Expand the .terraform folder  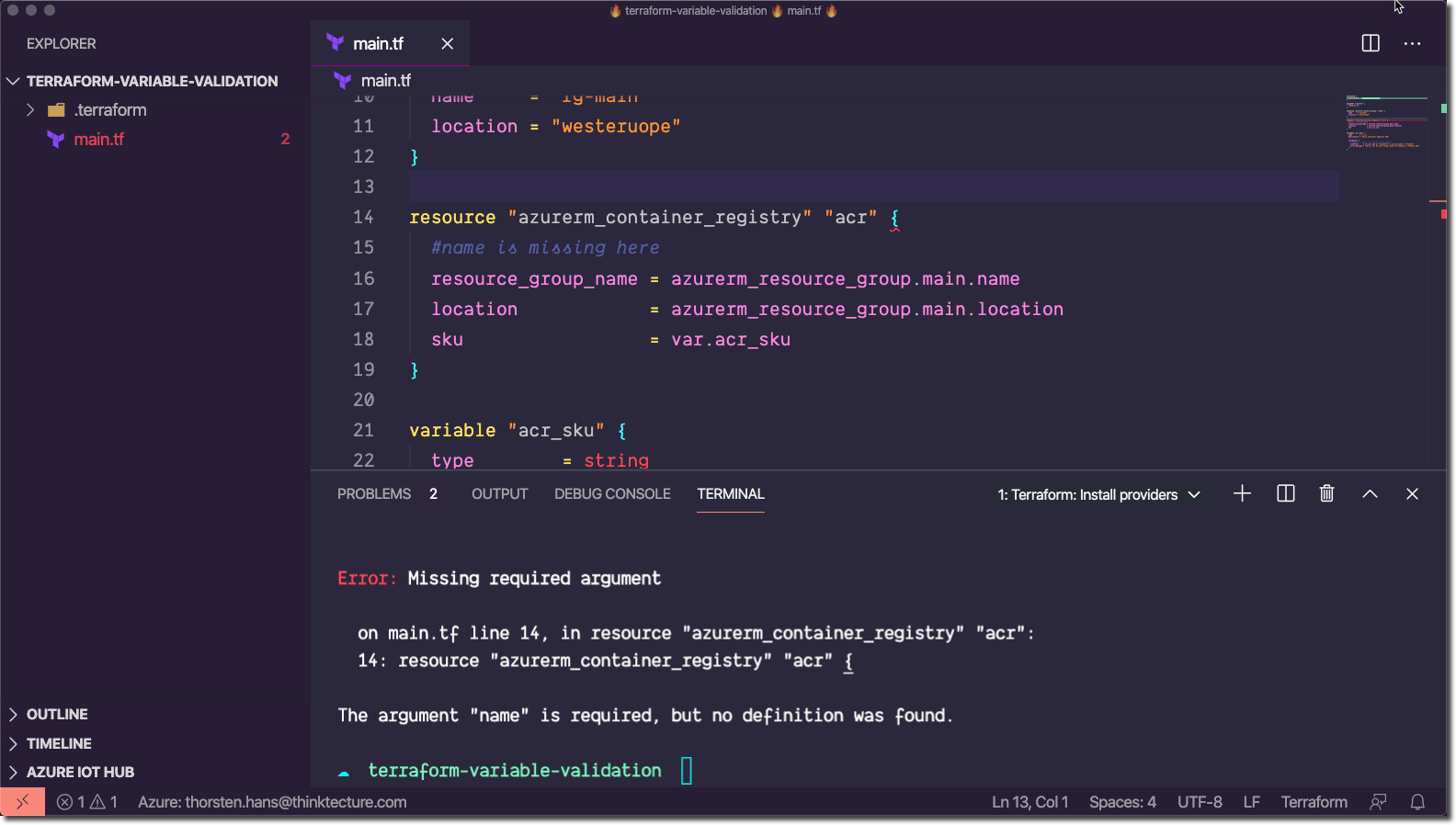30,110
